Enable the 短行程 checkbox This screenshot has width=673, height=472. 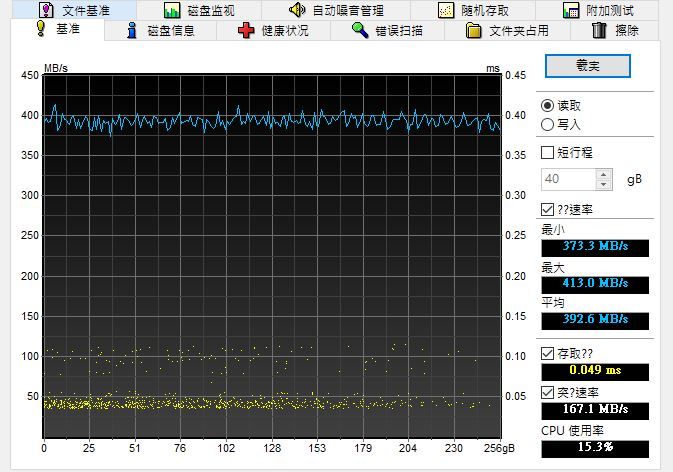[547, 152]
